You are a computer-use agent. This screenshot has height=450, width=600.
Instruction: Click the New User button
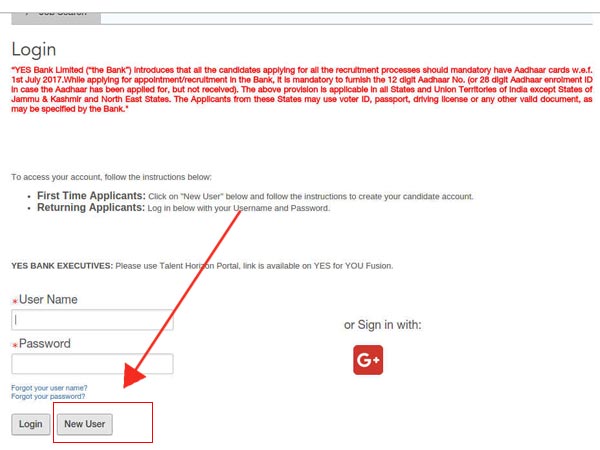tap(85, 424)
